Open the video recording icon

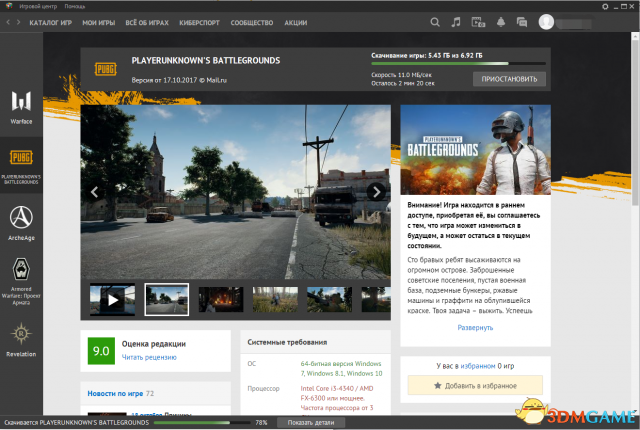(x=478, y=22)
